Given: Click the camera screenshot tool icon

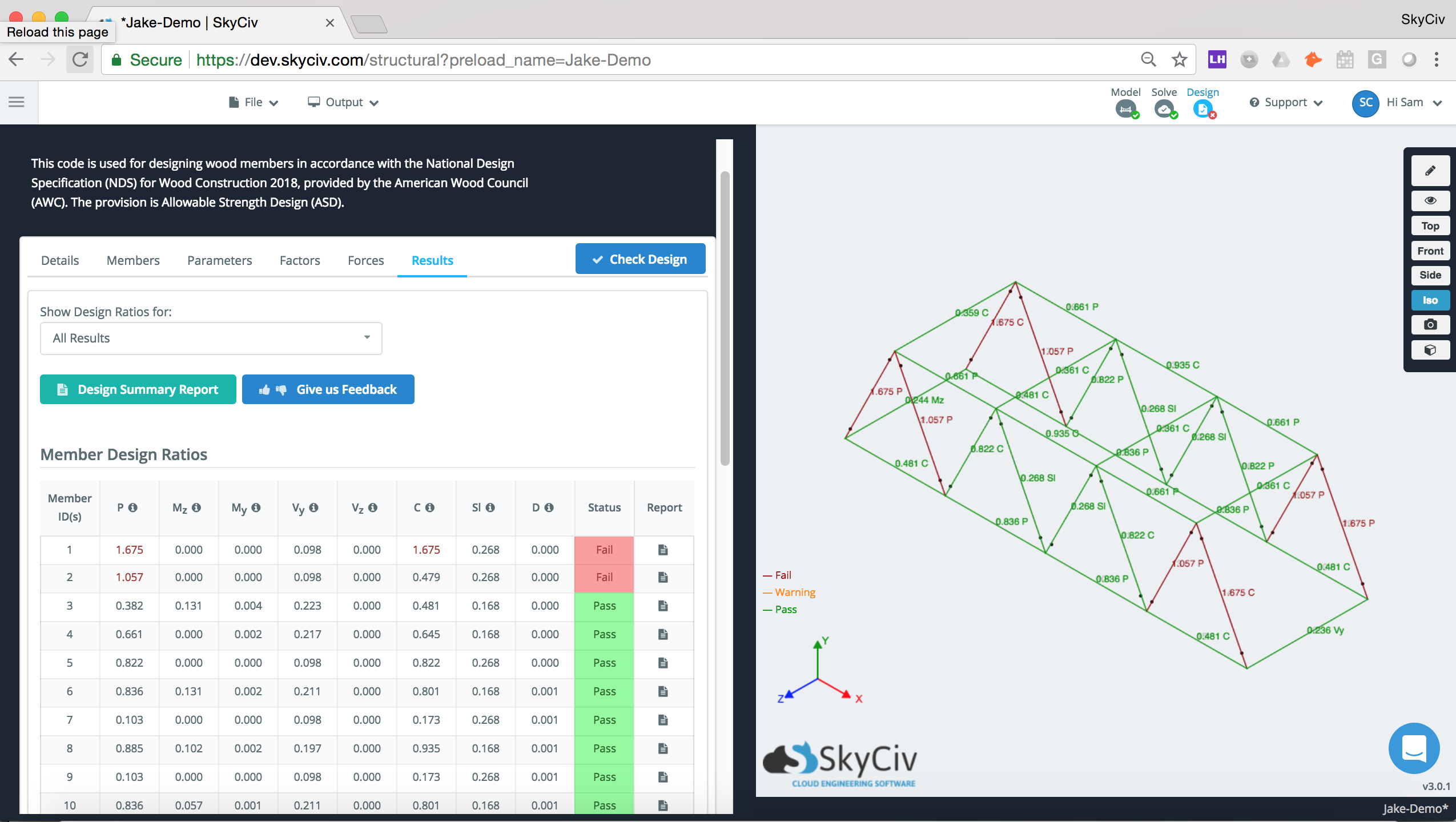Looking at the screenshot, I should point(1431,325).
